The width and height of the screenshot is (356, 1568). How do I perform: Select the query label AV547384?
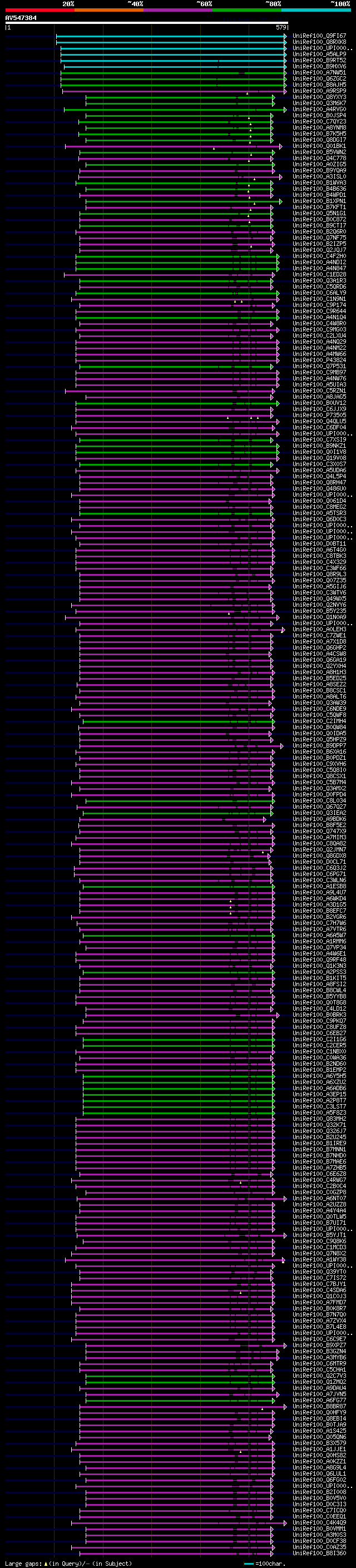pos(21,18)
